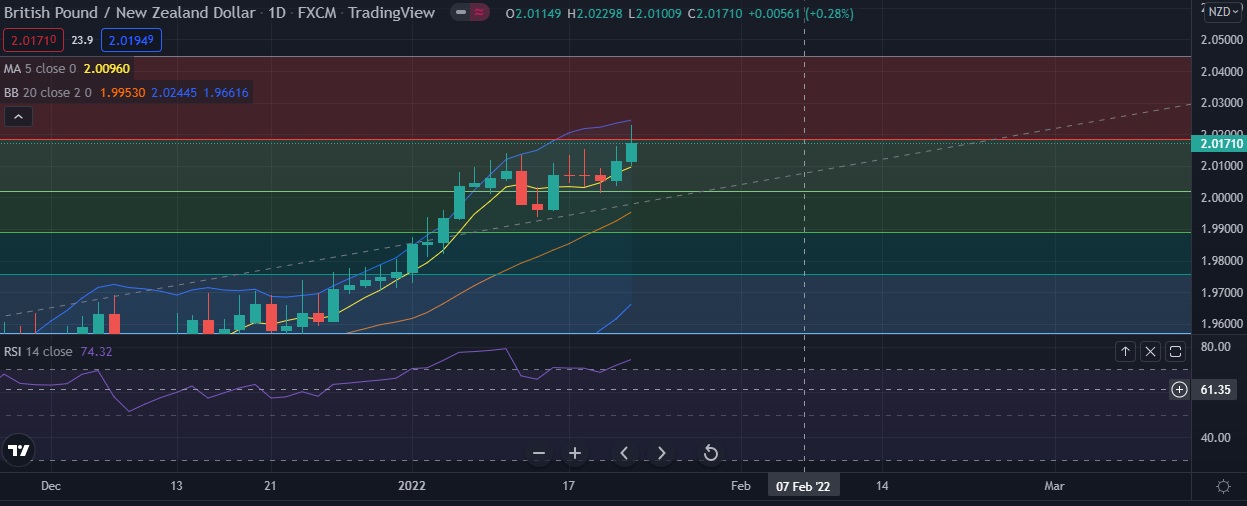Click the 14 label on the time axis
This screenshot has width=1247, height=506.
pos(882,485)
